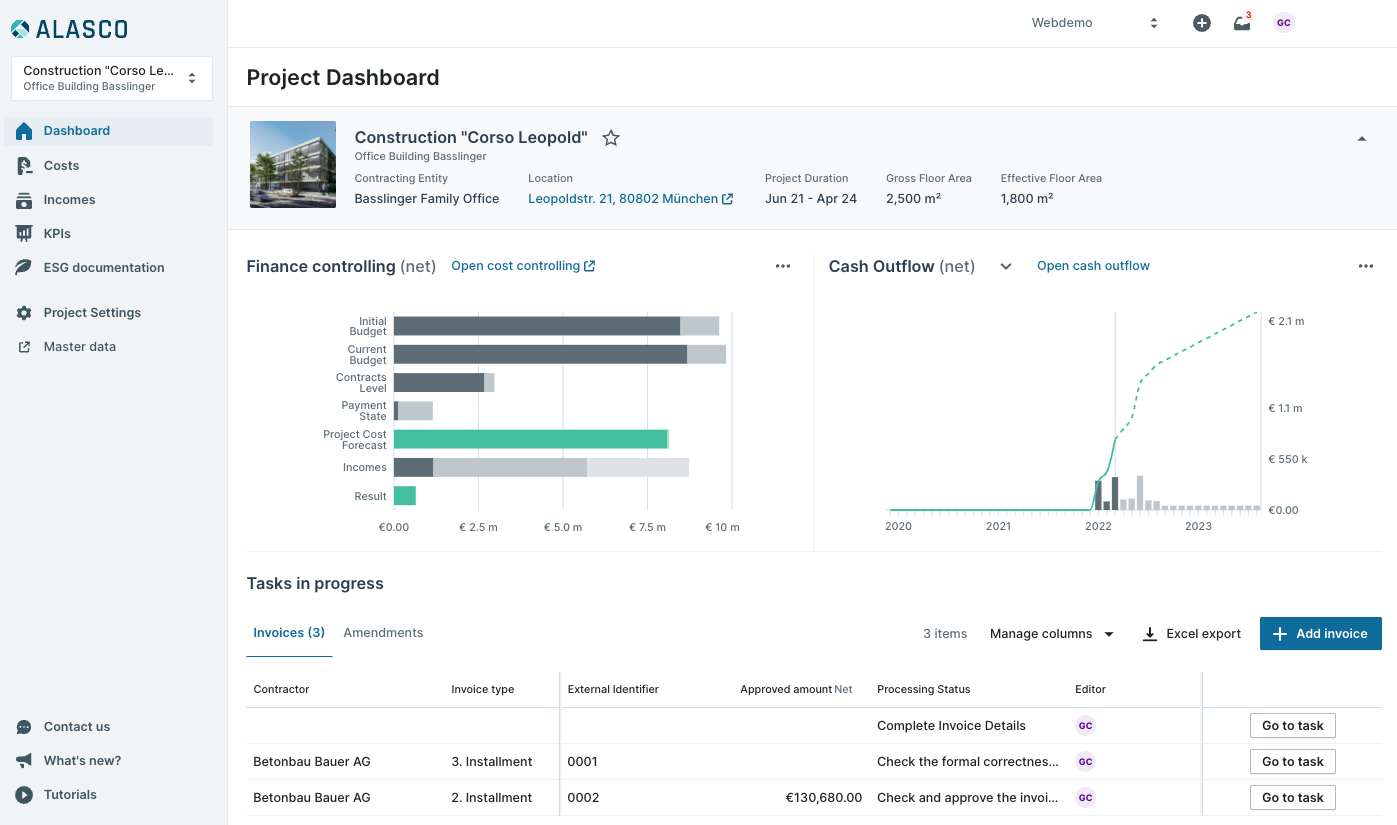Image resolution: width=1397 pixels, height=825 pixels.
Task: Click the Add invoice button
Action: pyautogui.click(x=1320, y=634)
